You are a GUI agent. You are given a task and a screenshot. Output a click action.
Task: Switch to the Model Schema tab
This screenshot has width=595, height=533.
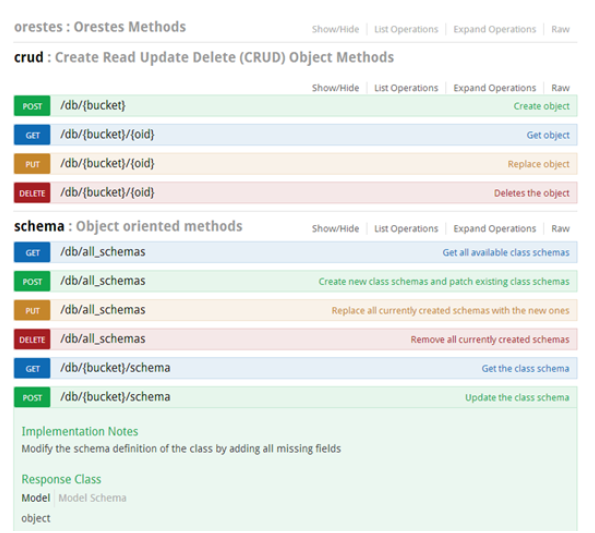point(92,498)
